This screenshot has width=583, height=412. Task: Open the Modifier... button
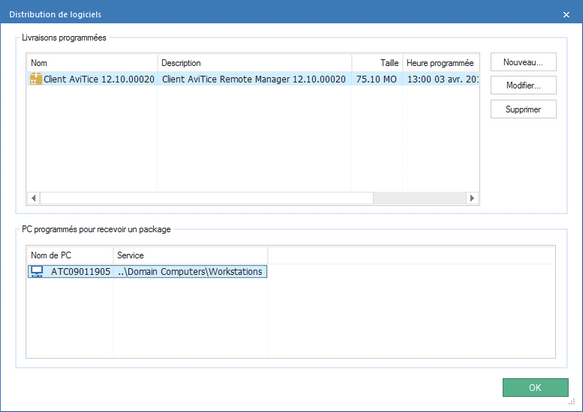523,86
